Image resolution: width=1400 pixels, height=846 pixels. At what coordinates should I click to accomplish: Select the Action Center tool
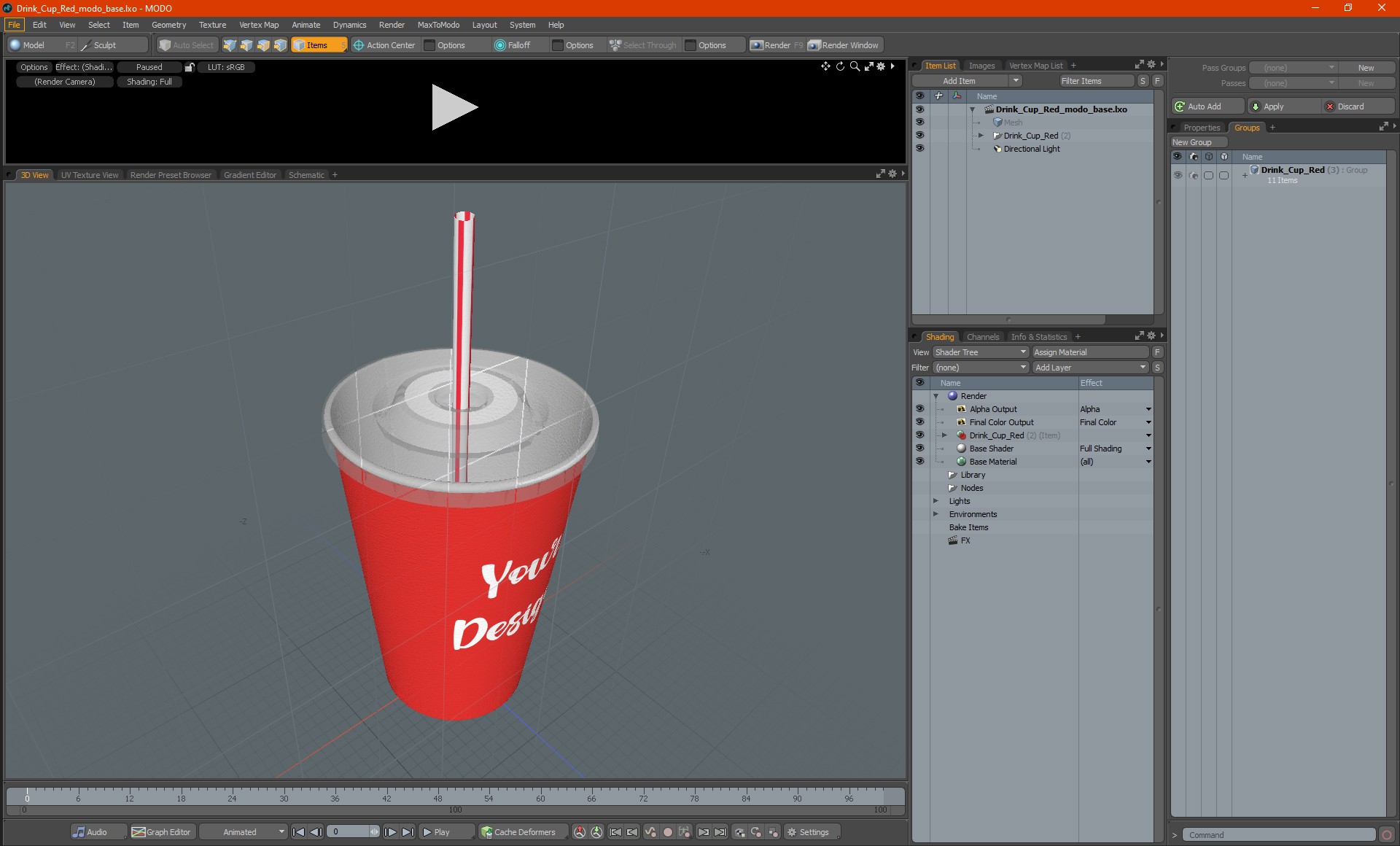pos(384,45)
